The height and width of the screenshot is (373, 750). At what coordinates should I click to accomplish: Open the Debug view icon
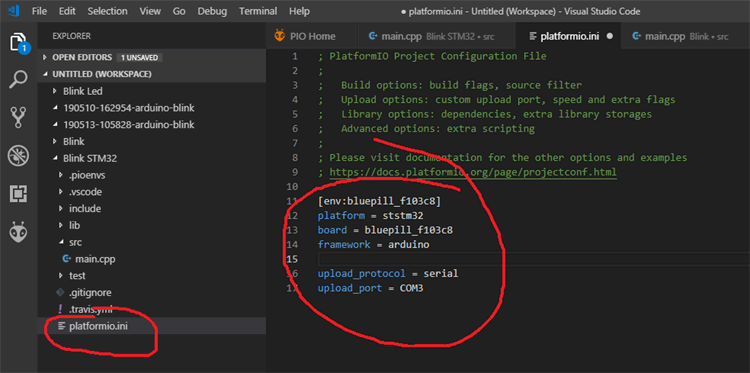pyautogui.click(x=19, y=155)
